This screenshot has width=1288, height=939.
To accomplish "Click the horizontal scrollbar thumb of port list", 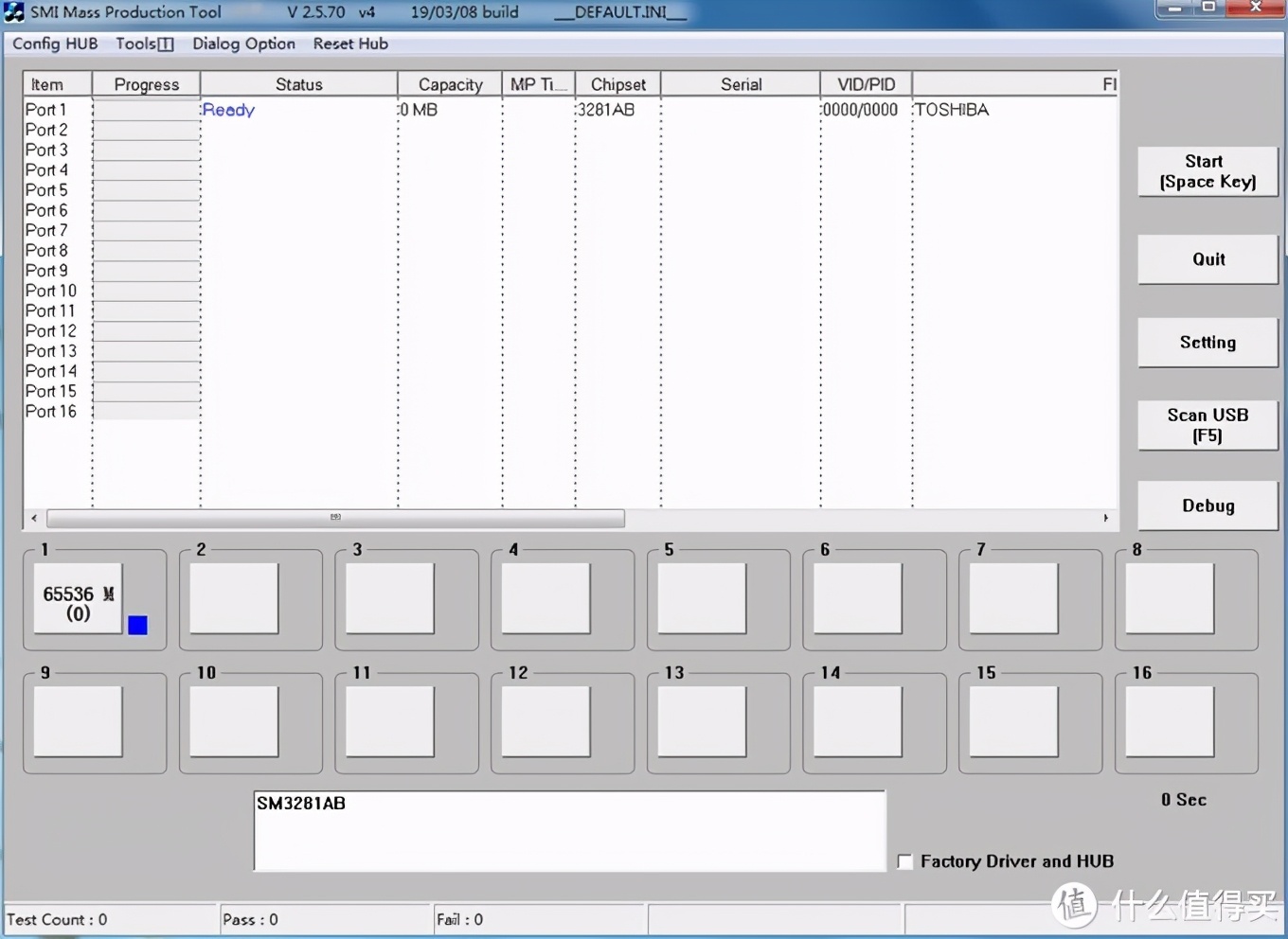I will coord(335,518).
